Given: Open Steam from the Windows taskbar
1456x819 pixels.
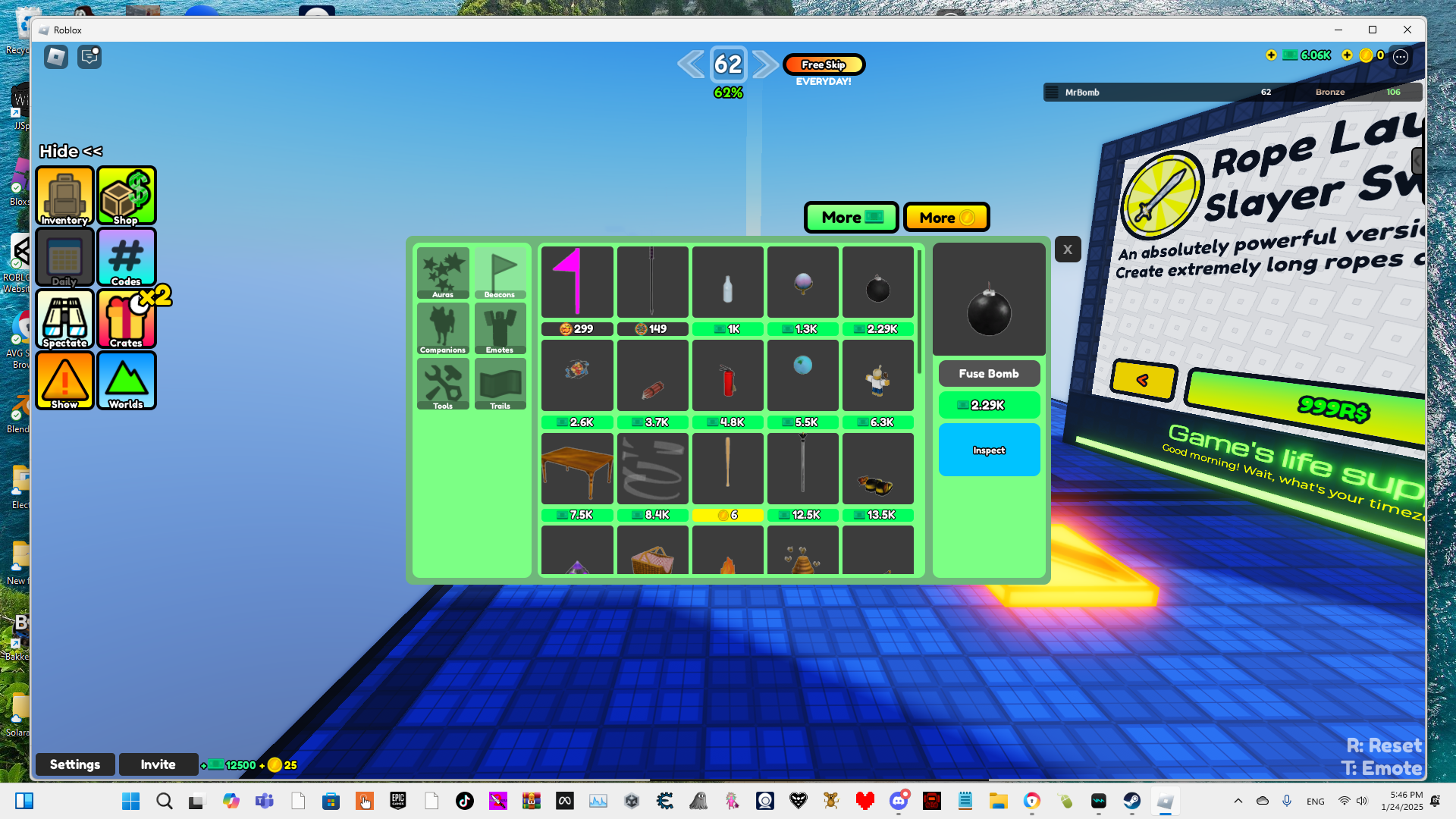Looking at the screenshot, I should pyautogui.click(x=1131, y=801).
